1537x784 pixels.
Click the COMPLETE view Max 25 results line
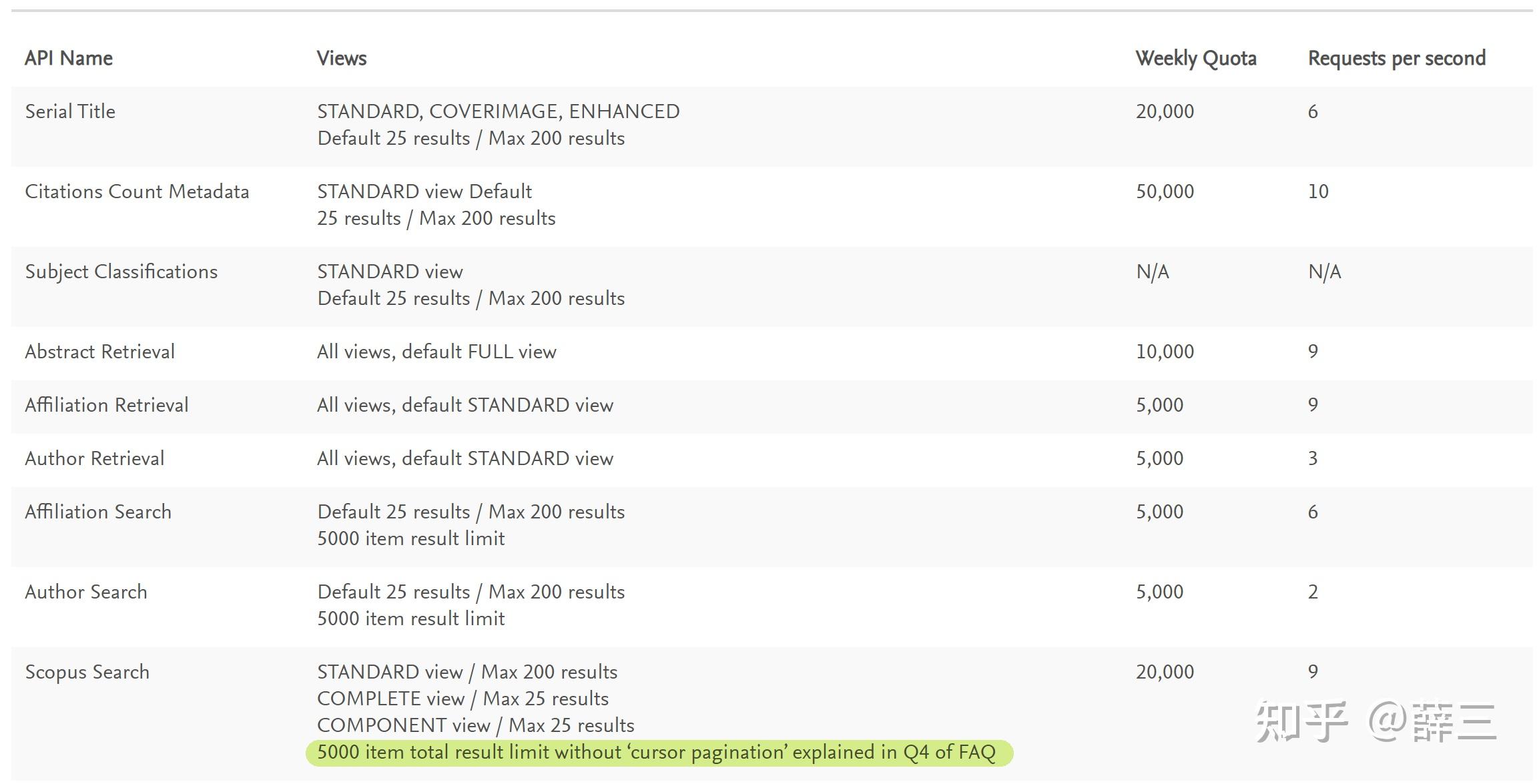(463, 699)
